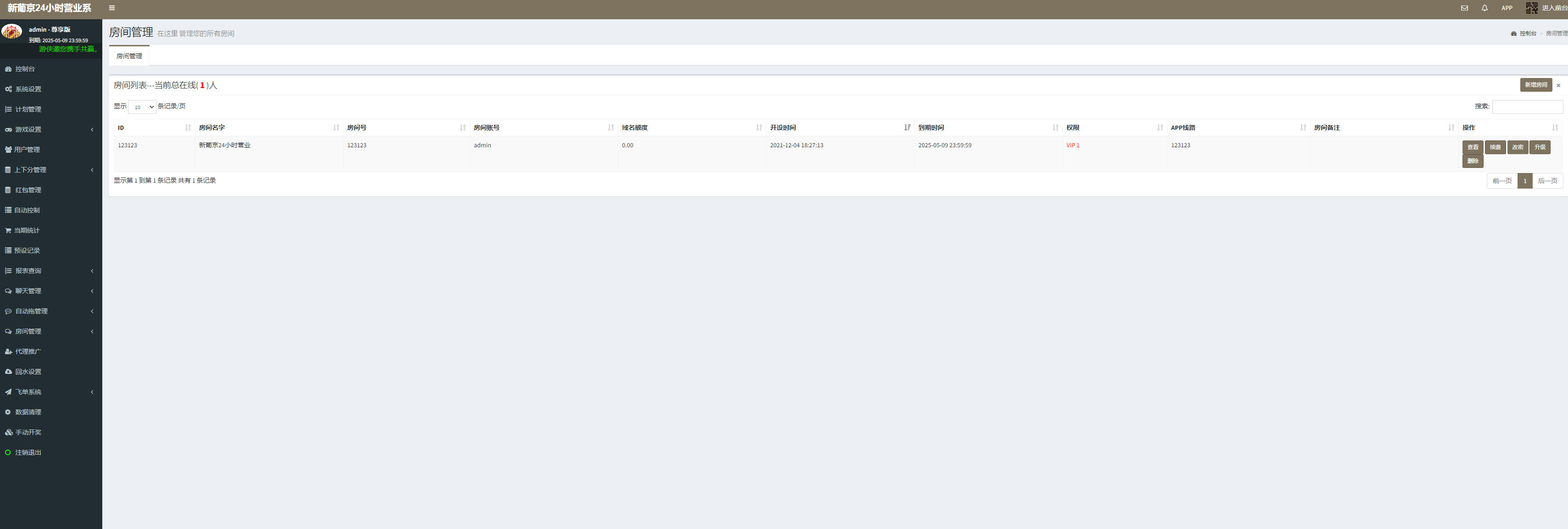Expand 游戏设置 sidebar submenu
This screenshot has width=1568, height=529.
click(x=28, y=130)
